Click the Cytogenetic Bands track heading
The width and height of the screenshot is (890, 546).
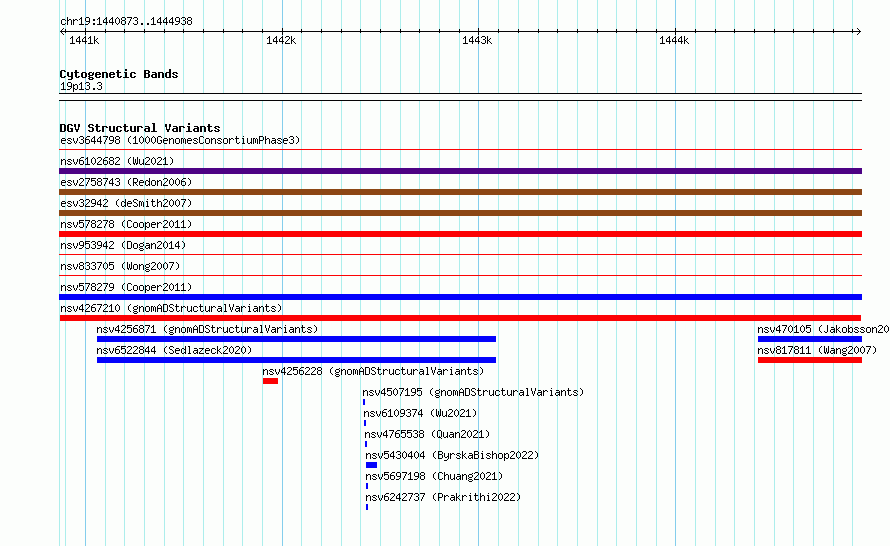pyautogui.click(x=119, y=74)
